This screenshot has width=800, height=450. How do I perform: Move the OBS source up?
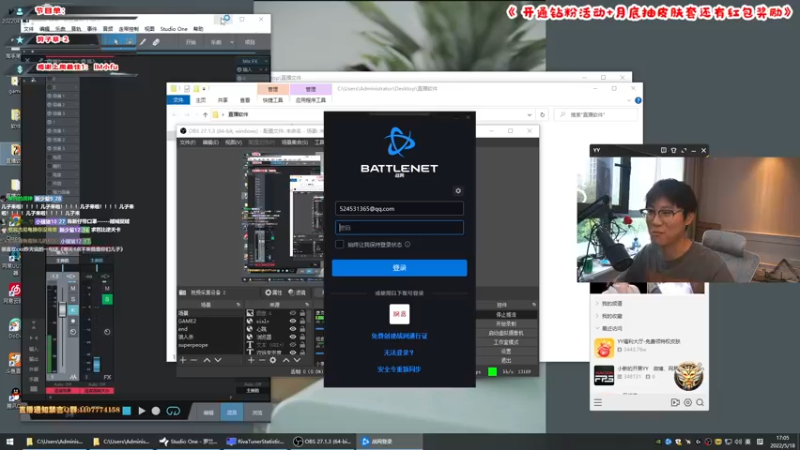[x=286, y=360]
